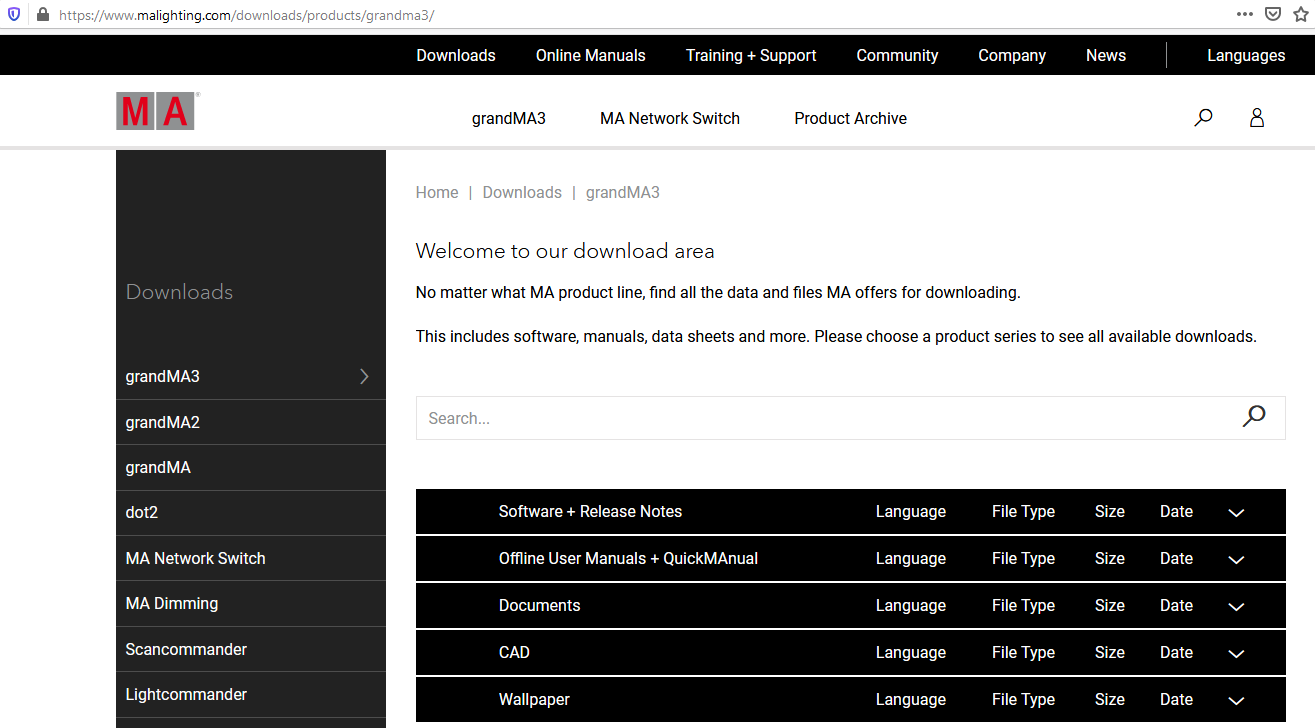Select MA Network Switch navigation link
1315x728 pixels.
coord(670,118)
